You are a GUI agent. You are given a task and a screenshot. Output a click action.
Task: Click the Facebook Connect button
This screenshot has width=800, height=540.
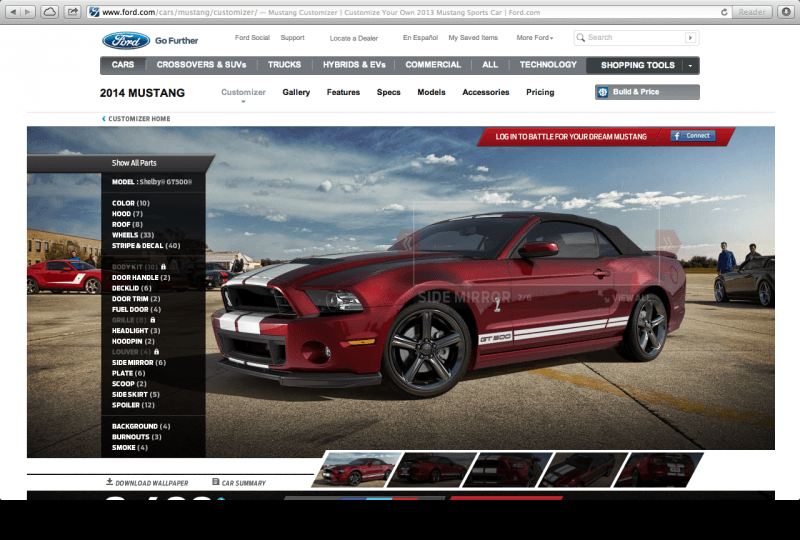point(693,136)
